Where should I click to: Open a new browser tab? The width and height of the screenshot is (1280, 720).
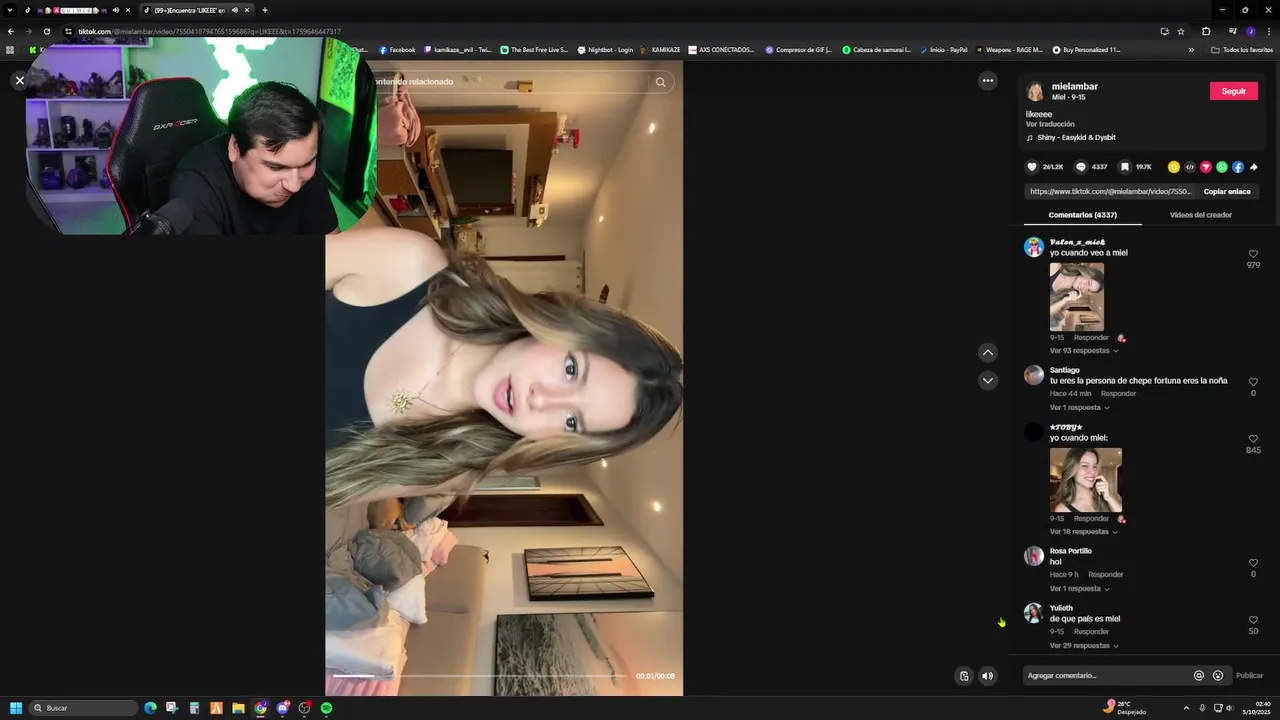265,10
